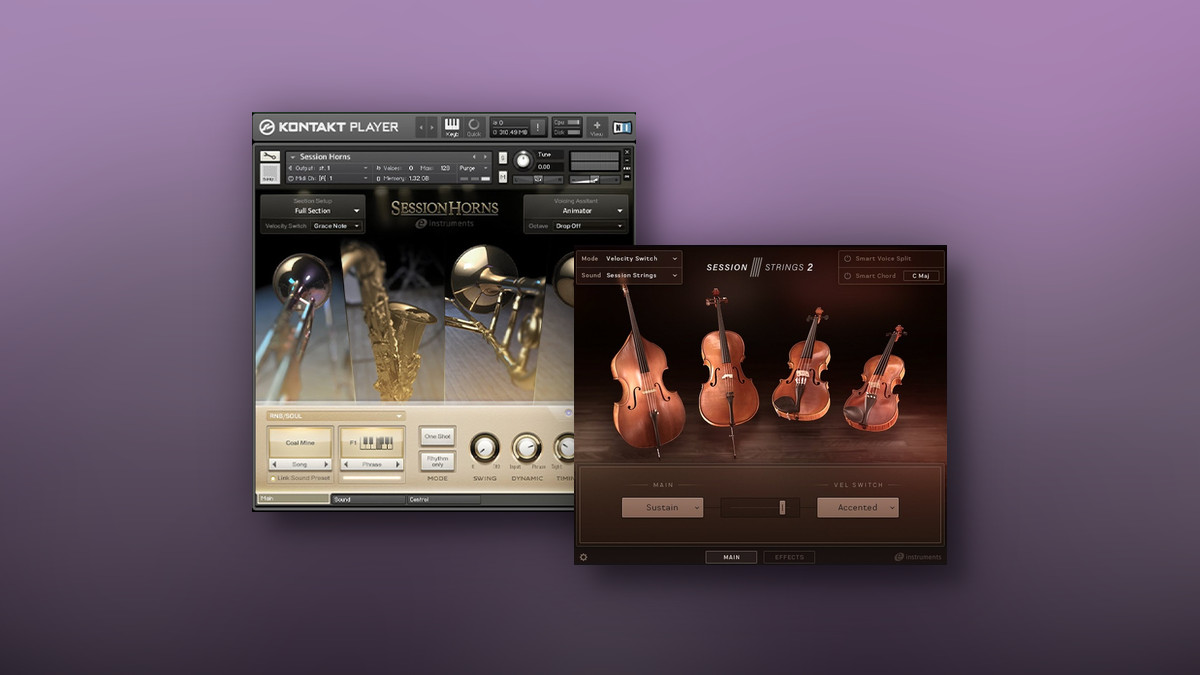
Task: Select next Session Horns instrument preset arrow
Action: (485, 157)
